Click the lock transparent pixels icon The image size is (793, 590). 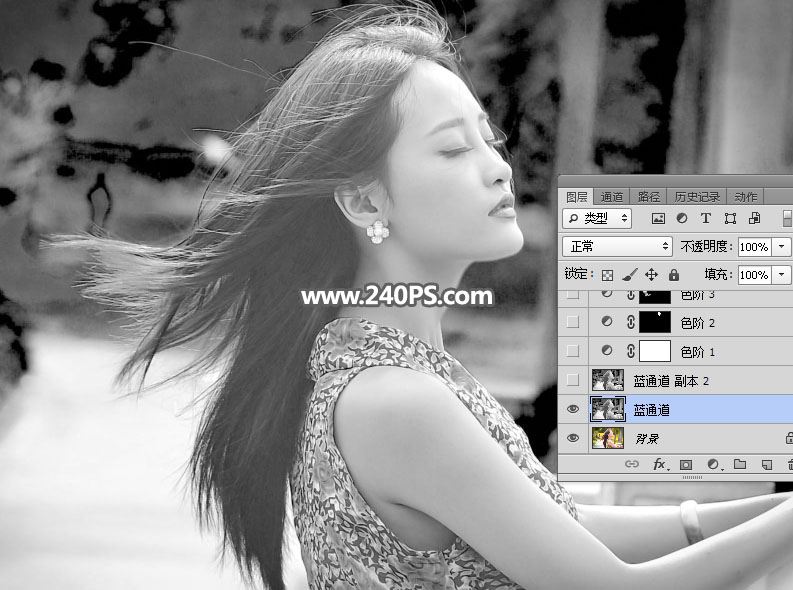(607, 275)
